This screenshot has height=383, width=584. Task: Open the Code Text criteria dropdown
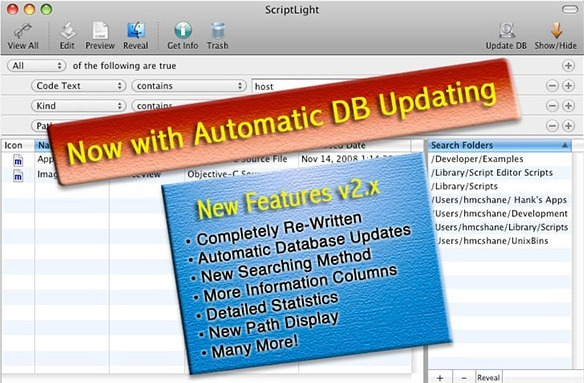[78, 86]
